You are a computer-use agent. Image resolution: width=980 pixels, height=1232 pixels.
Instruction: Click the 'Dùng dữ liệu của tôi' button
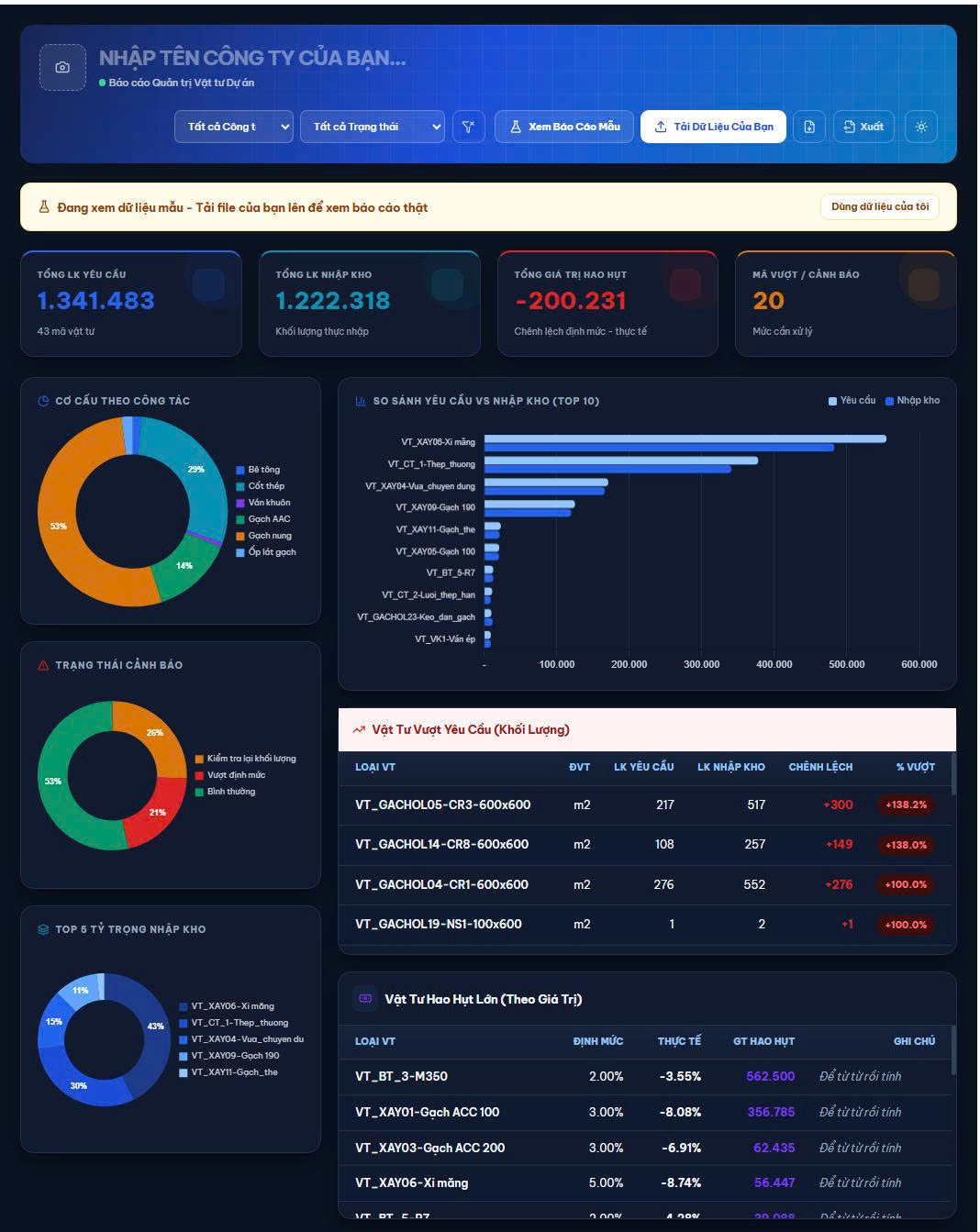pos(879,206)
